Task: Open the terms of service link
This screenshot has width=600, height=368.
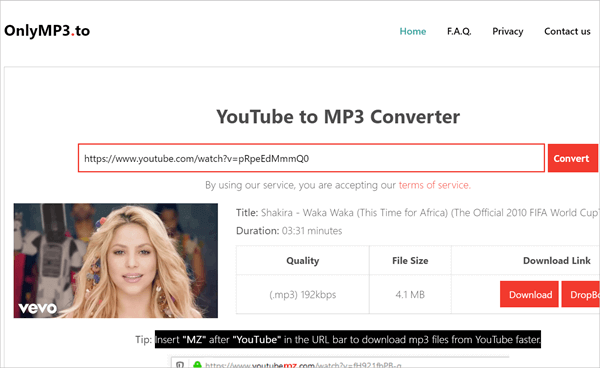Action: click(434, 185)
